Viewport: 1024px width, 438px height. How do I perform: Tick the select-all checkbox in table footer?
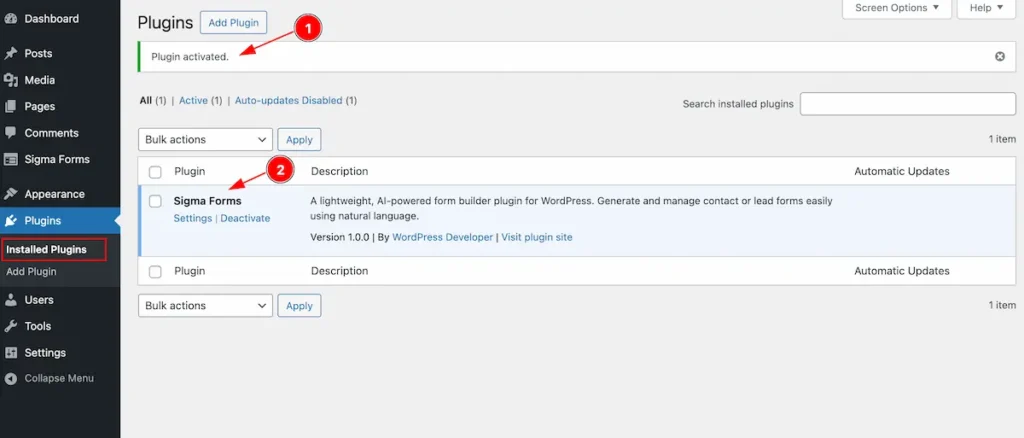(x=155, y=272)
